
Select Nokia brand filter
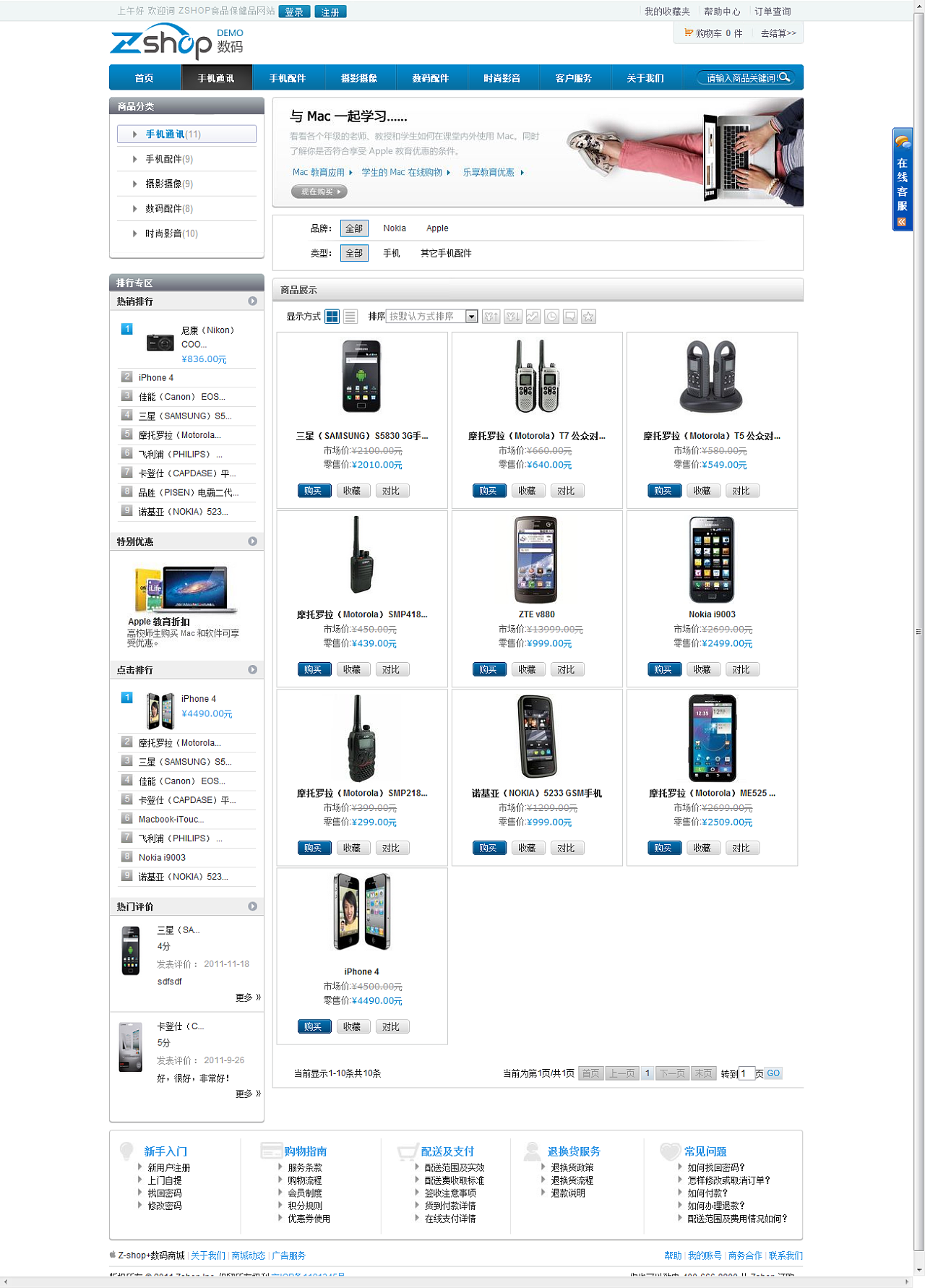pos(395,228)
